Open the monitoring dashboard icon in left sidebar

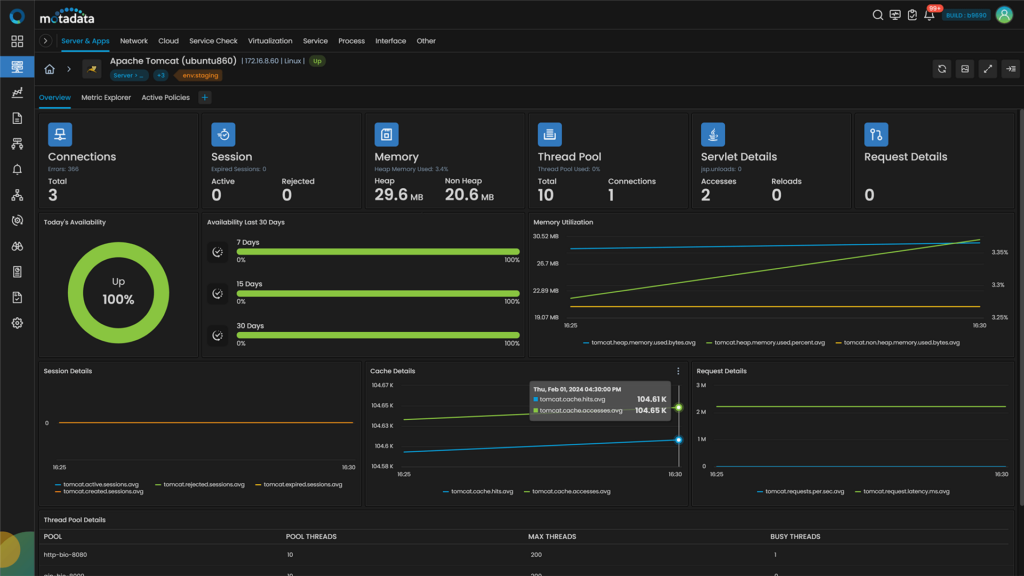16,67
